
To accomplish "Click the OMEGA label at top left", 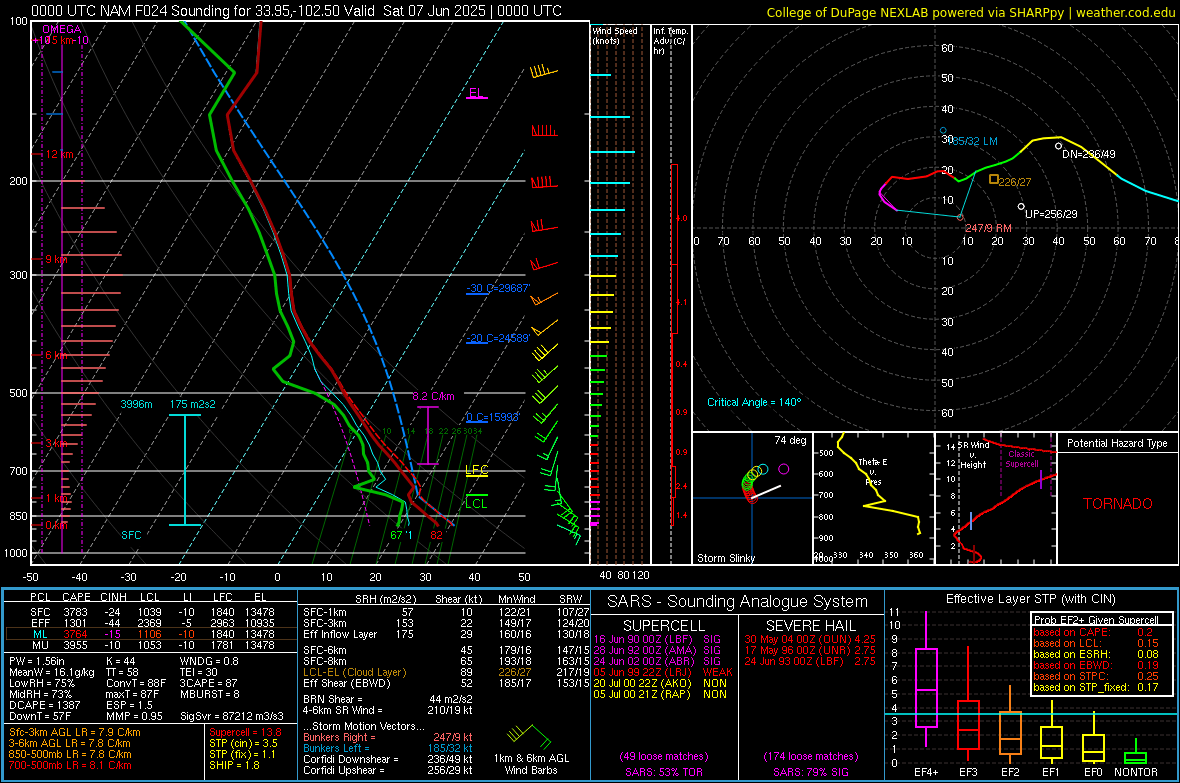I will point(60,29).
